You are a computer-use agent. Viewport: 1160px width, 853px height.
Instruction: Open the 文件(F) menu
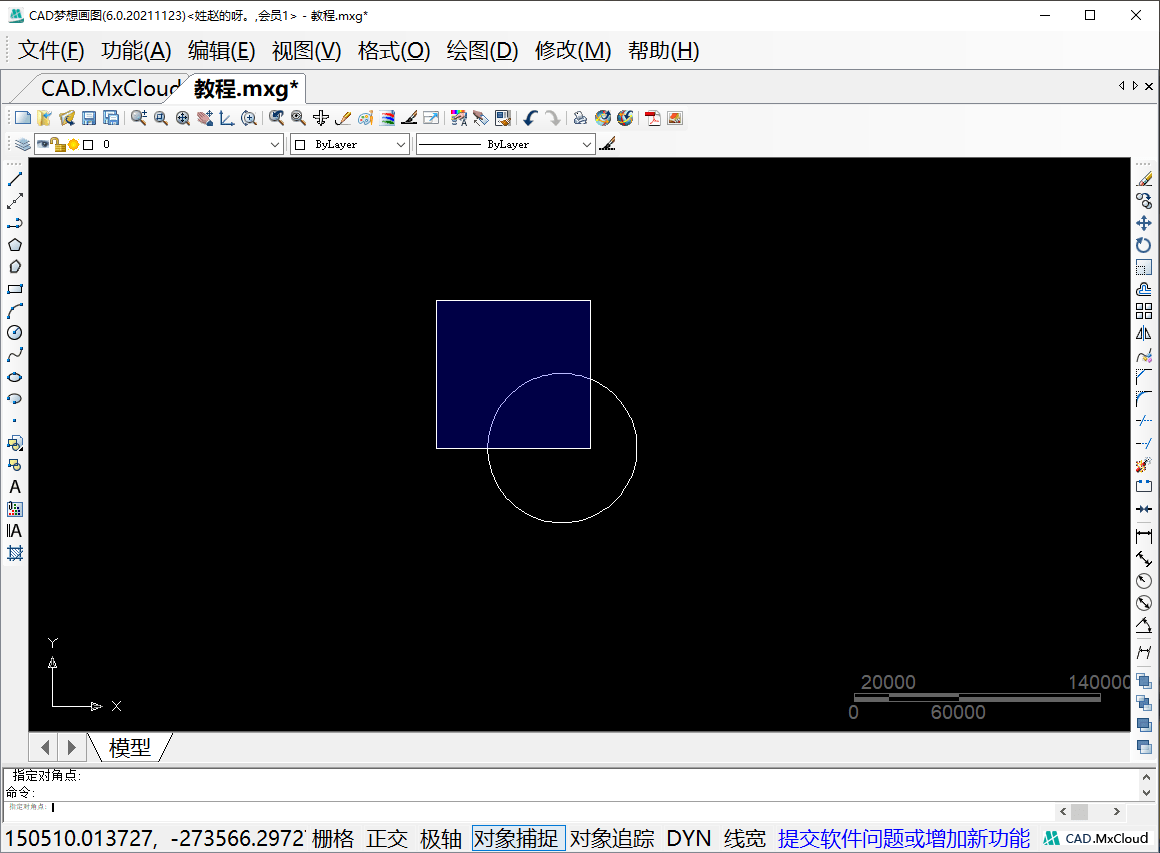(x=51, y=50)
